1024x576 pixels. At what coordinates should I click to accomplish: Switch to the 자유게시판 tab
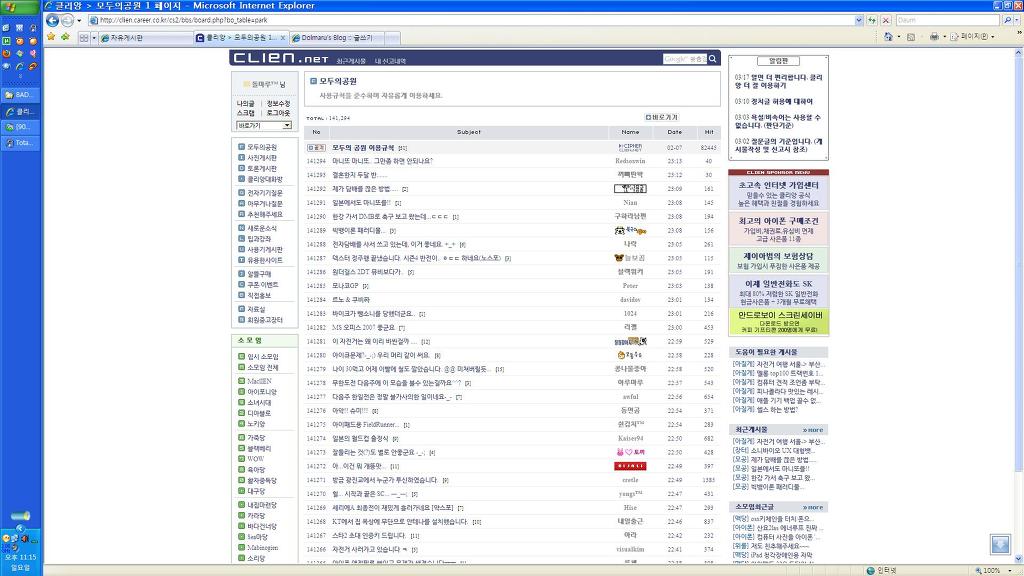coord(146,38)
